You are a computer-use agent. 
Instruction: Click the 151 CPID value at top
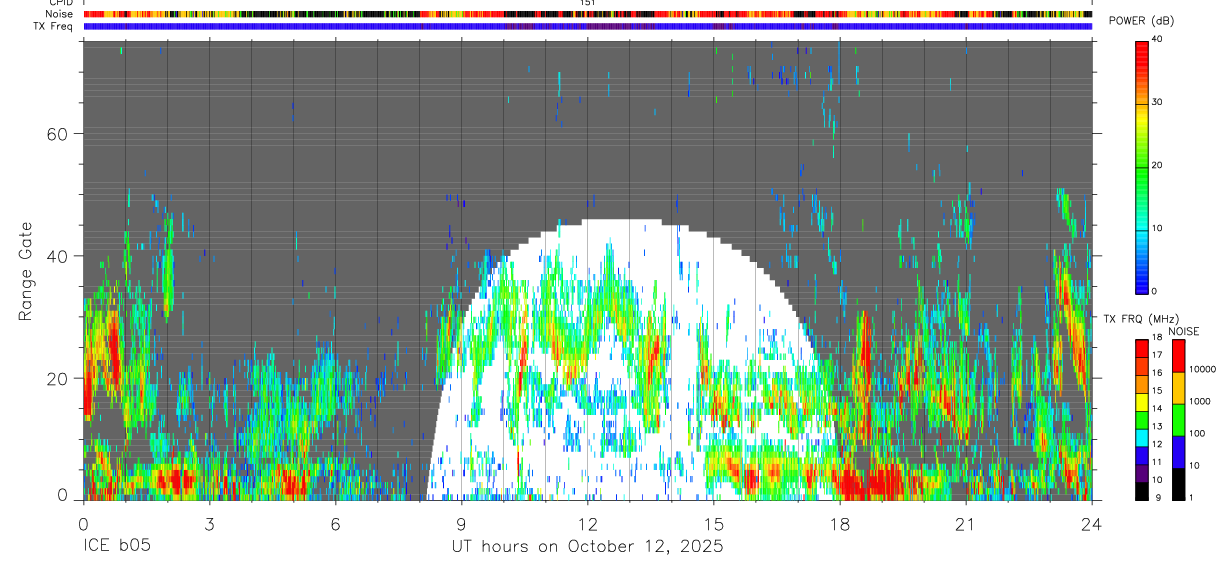tap(587, 3)
